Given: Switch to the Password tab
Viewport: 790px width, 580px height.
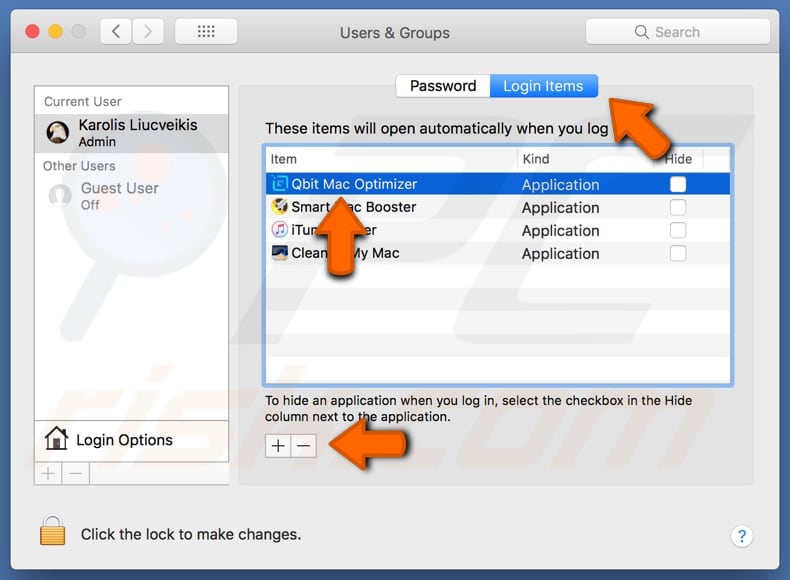Looking at the screenshot, I should pos(443,86).
